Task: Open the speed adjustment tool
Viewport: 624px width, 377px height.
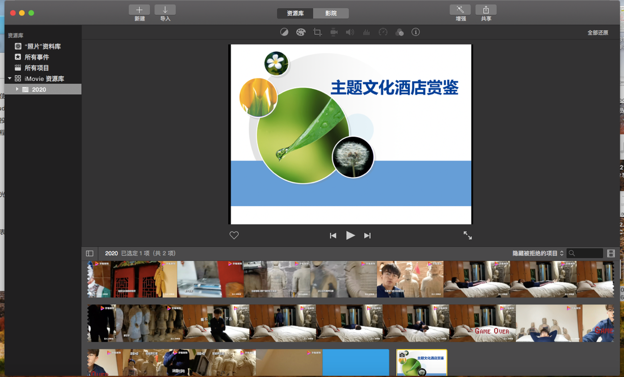Action: pos(383,32)
